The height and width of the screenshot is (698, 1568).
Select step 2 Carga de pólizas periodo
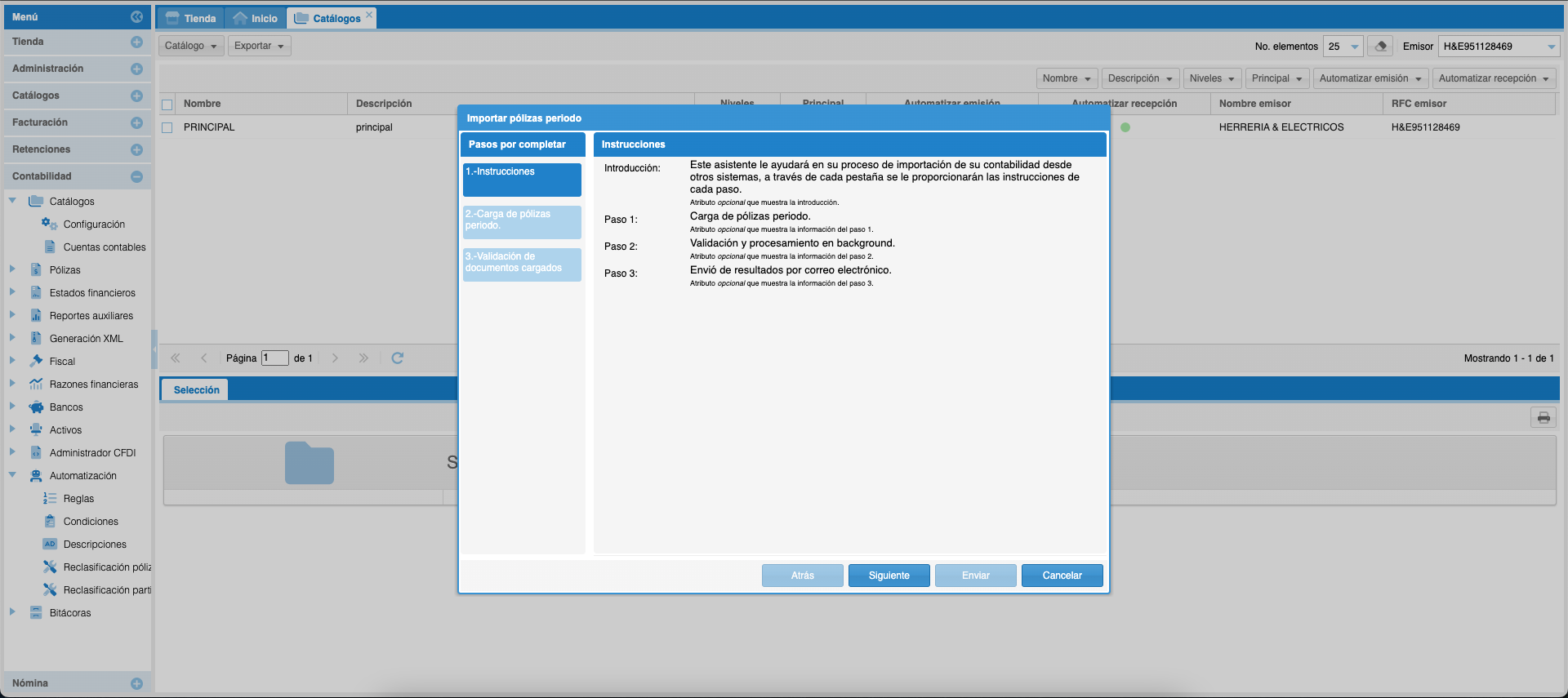(522, 221)
